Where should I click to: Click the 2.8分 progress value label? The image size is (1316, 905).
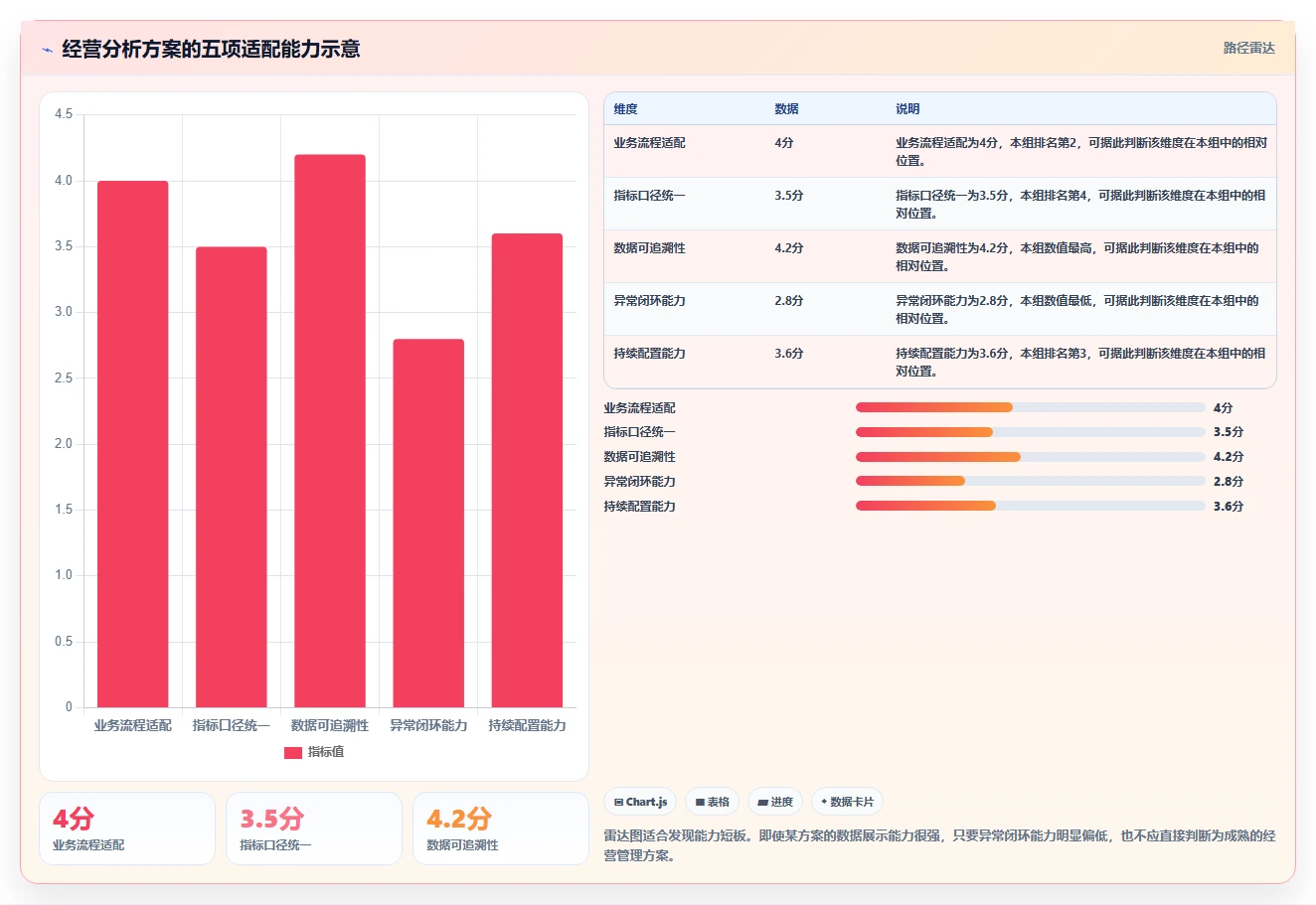1229,482
